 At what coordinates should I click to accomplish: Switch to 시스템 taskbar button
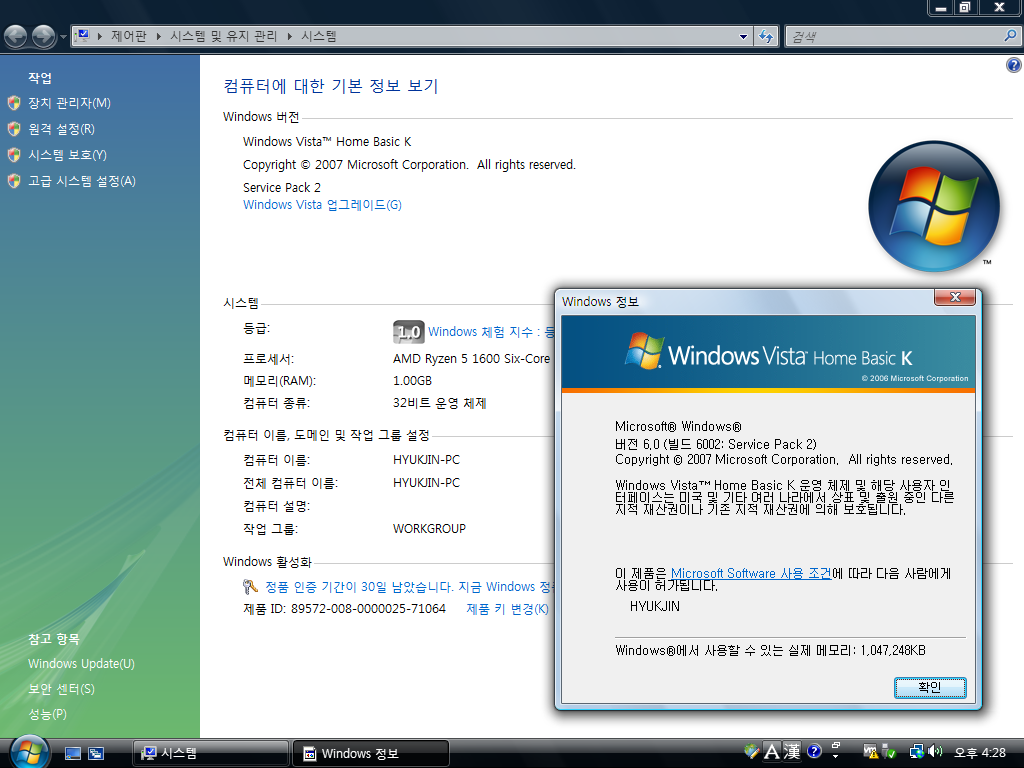(210, 753)
